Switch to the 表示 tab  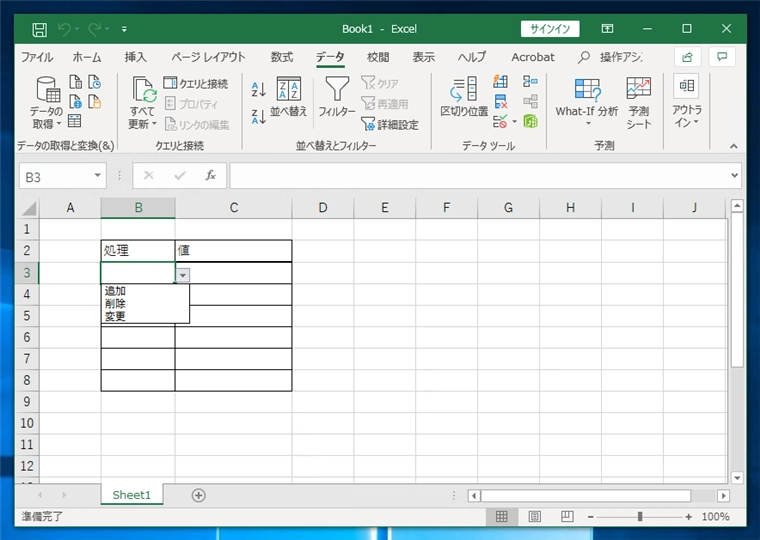[424, 57]
